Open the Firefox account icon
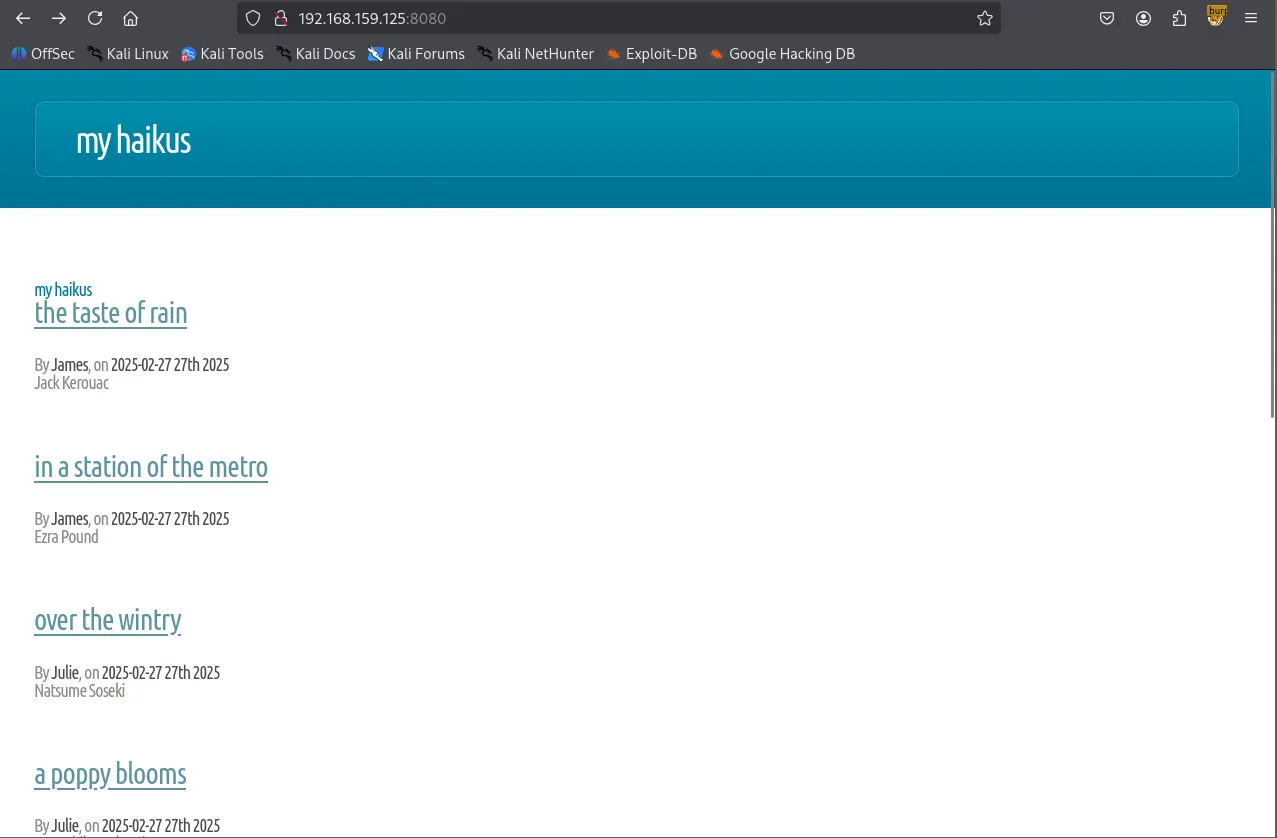 (x=1143, y=18)
